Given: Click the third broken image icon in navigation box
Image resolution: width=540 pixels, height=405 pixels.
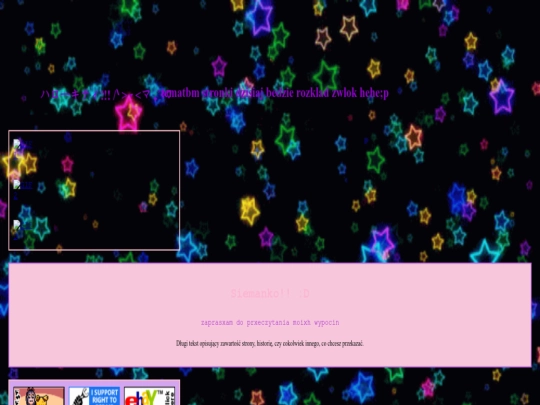Looking at the screenshot, I should [17, 225].
